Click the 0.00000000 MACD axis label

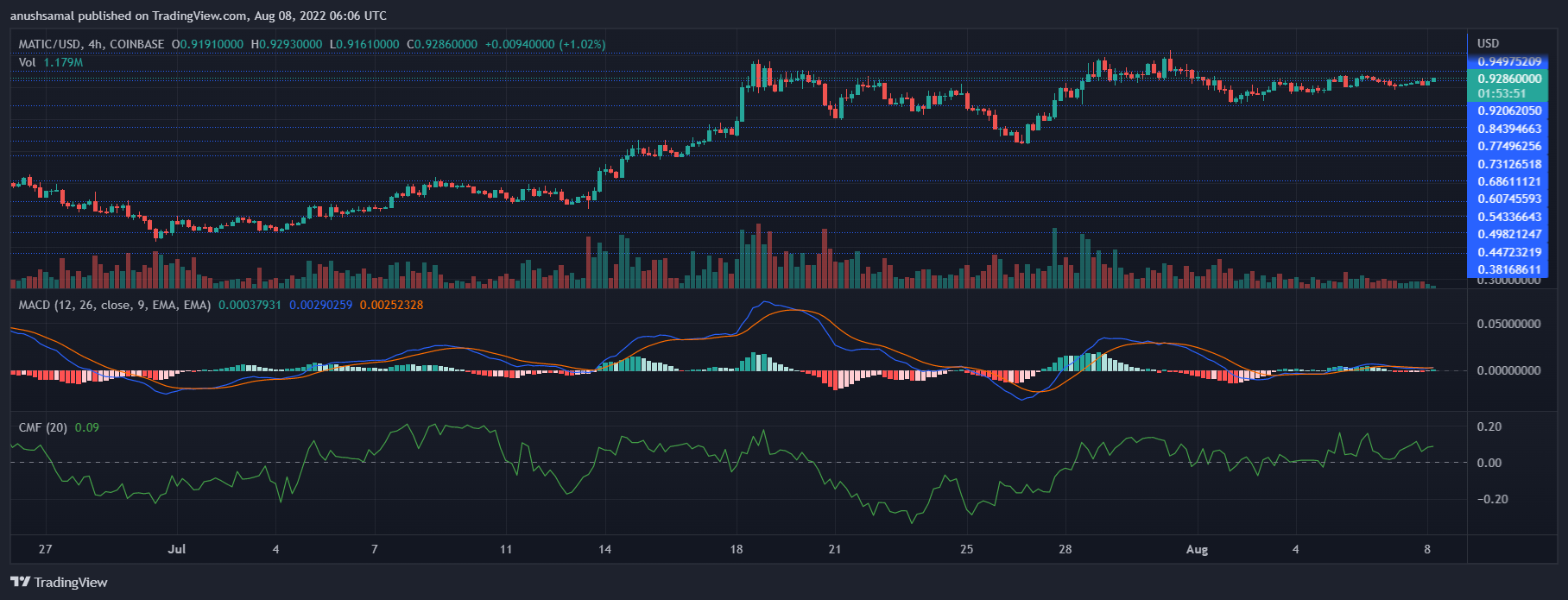1508,370
